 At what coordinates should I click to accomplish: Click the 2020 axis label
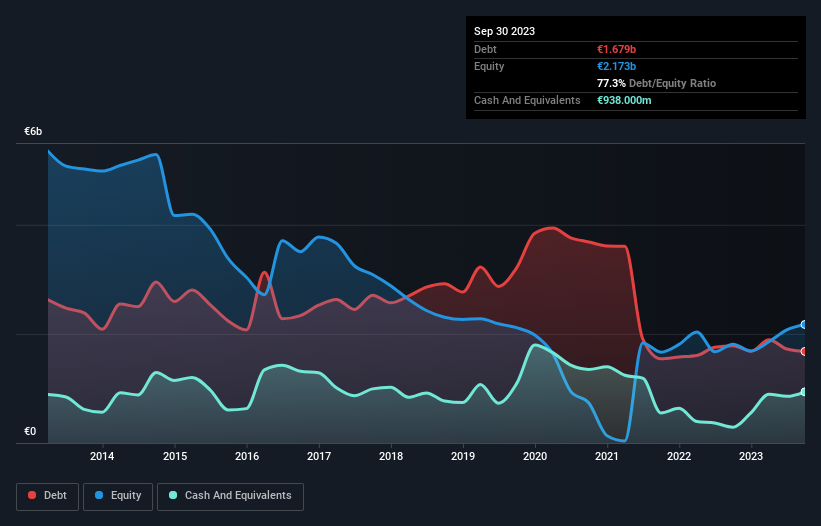pyautogui.click(x=535, y=456)
